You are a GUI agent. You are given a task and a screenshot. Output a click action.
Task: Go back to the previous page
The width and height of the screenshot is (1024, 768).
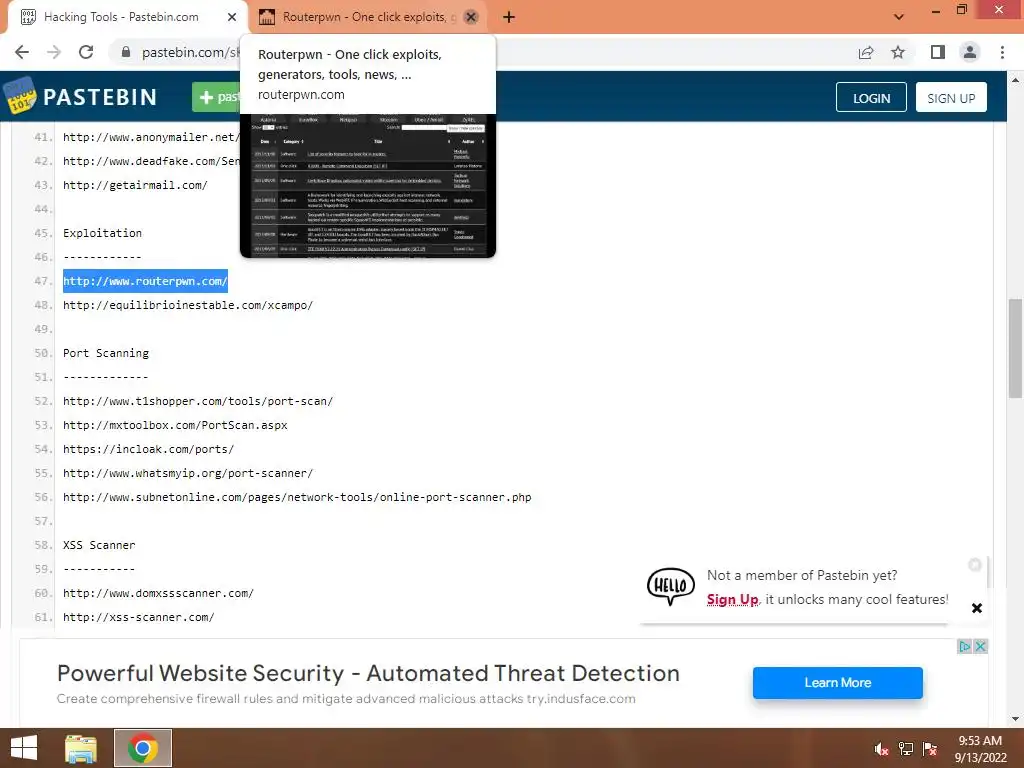[22, 52]
